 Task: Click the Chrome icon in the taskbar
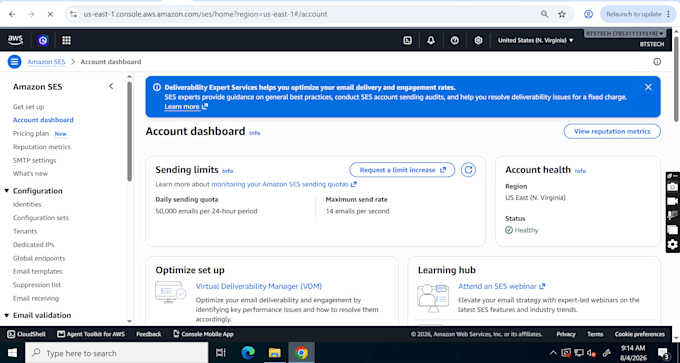coord(301,353)
